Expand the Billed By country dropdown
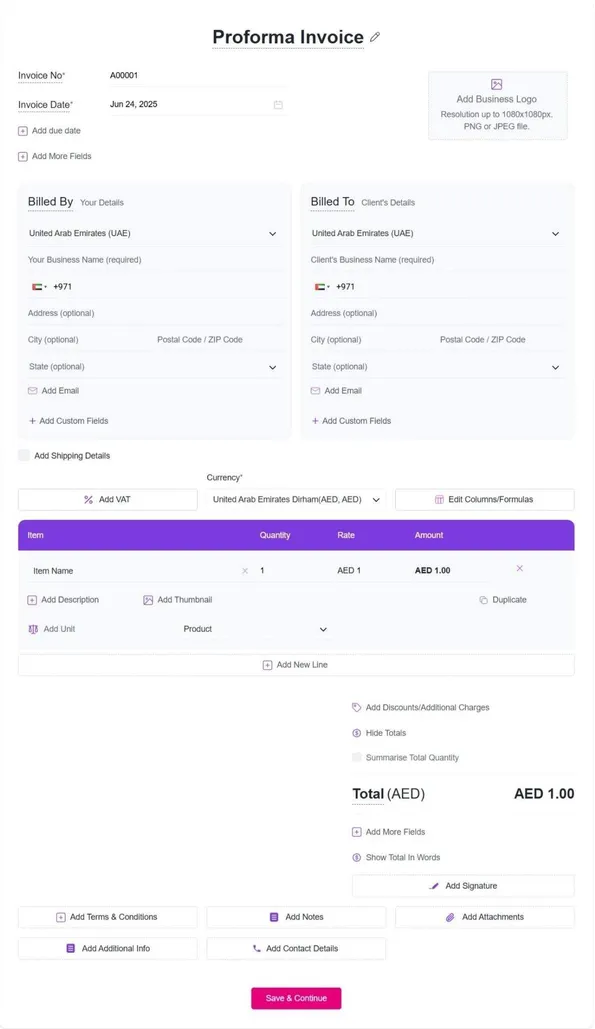 [x=154, y=234]
